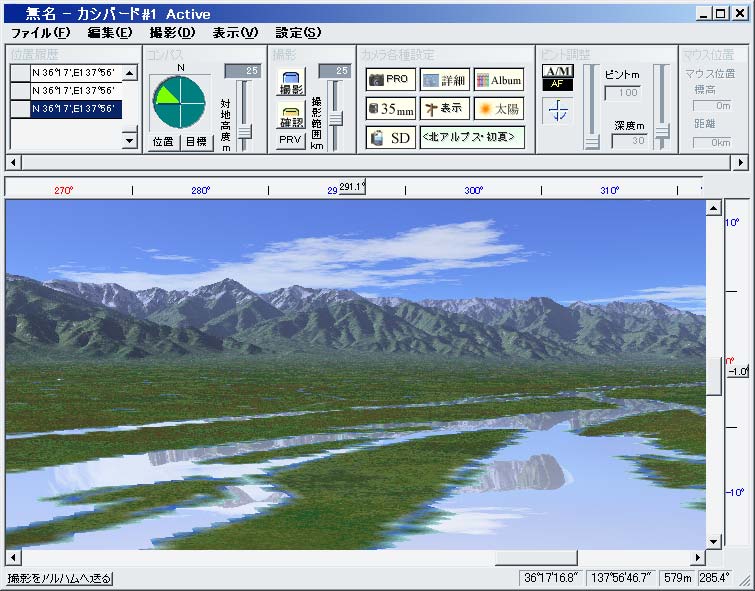The width and height of the screenshot is (755, 591).
Task: Click the 位置 position button
Action: (163, 142)
